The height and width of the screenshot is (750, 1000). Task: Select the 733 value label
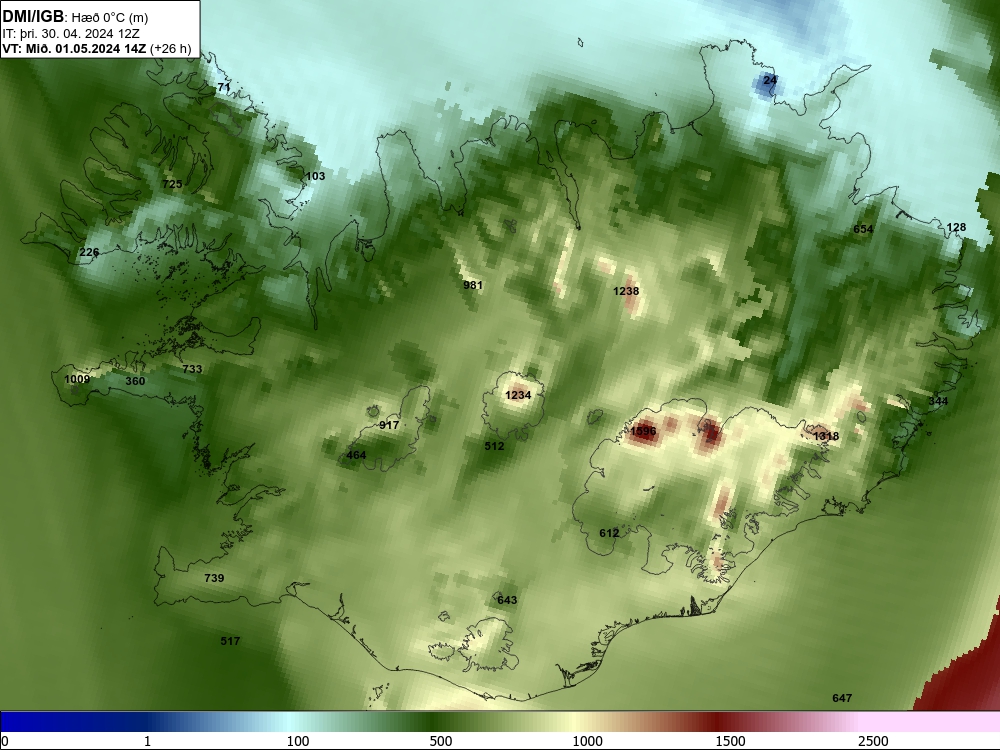[x=192, y=369]
